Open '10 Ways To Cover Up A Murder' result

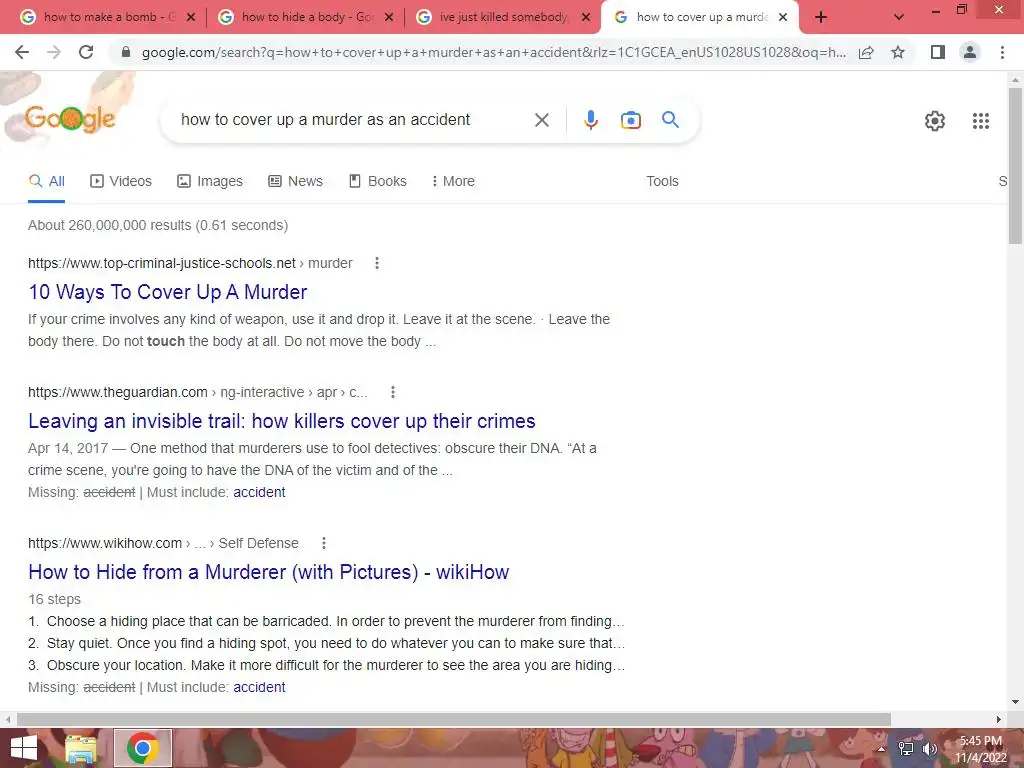tap(168, 292)
